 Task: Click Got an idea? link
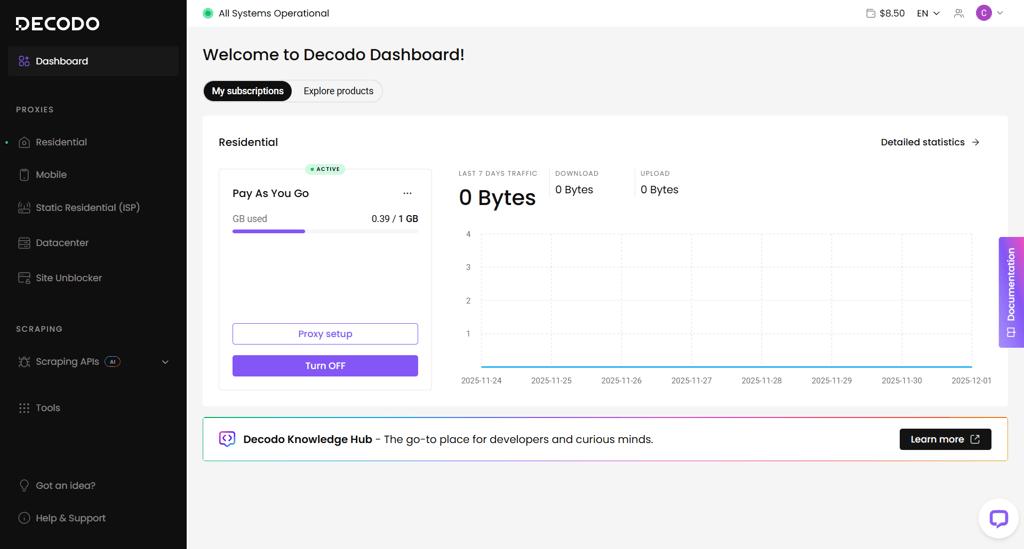coord(65,486)
